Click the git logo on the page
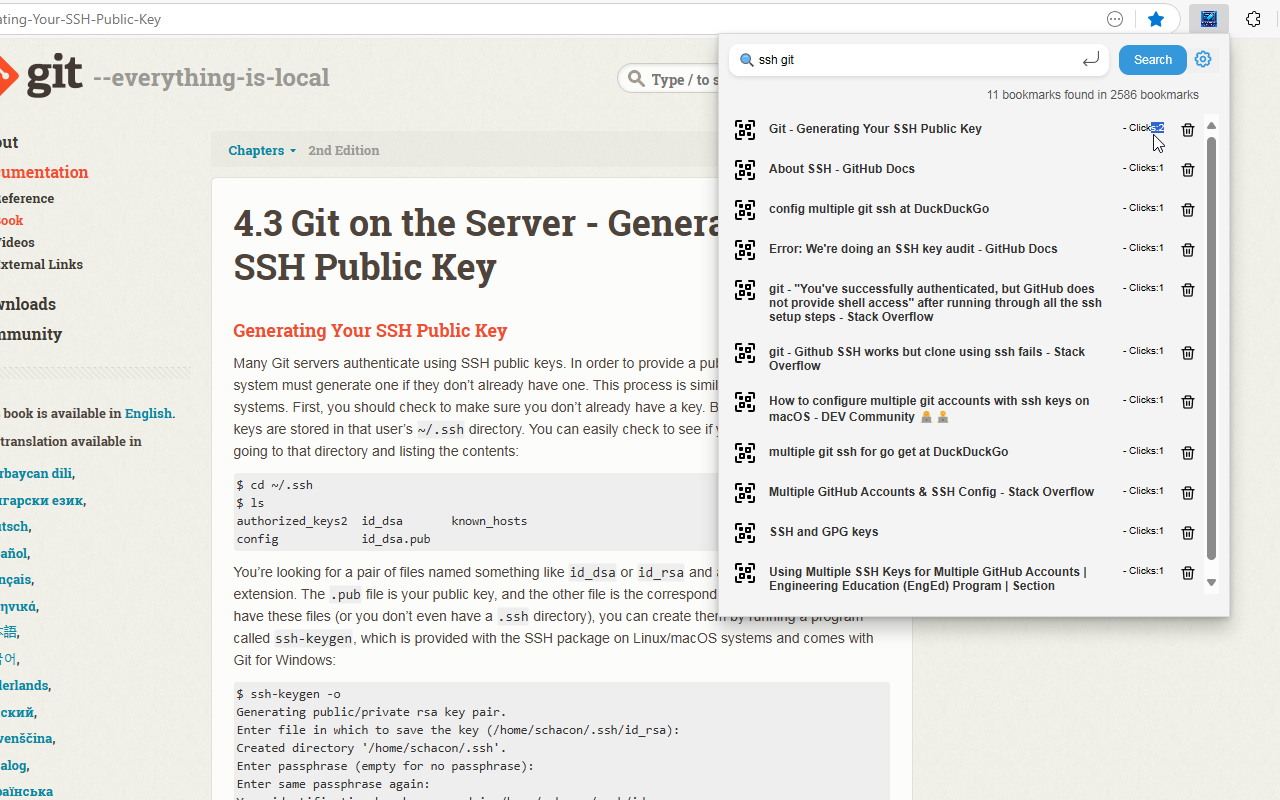Screen dimensions: 1280x800 (x=41, y=76)
